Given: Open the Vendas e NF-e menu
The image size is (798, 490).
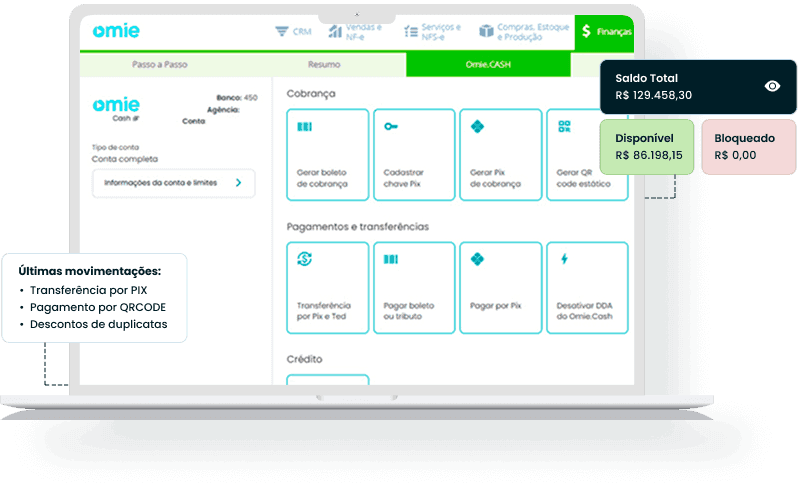Looking at the screenshot, I should (x=355, y=32).
